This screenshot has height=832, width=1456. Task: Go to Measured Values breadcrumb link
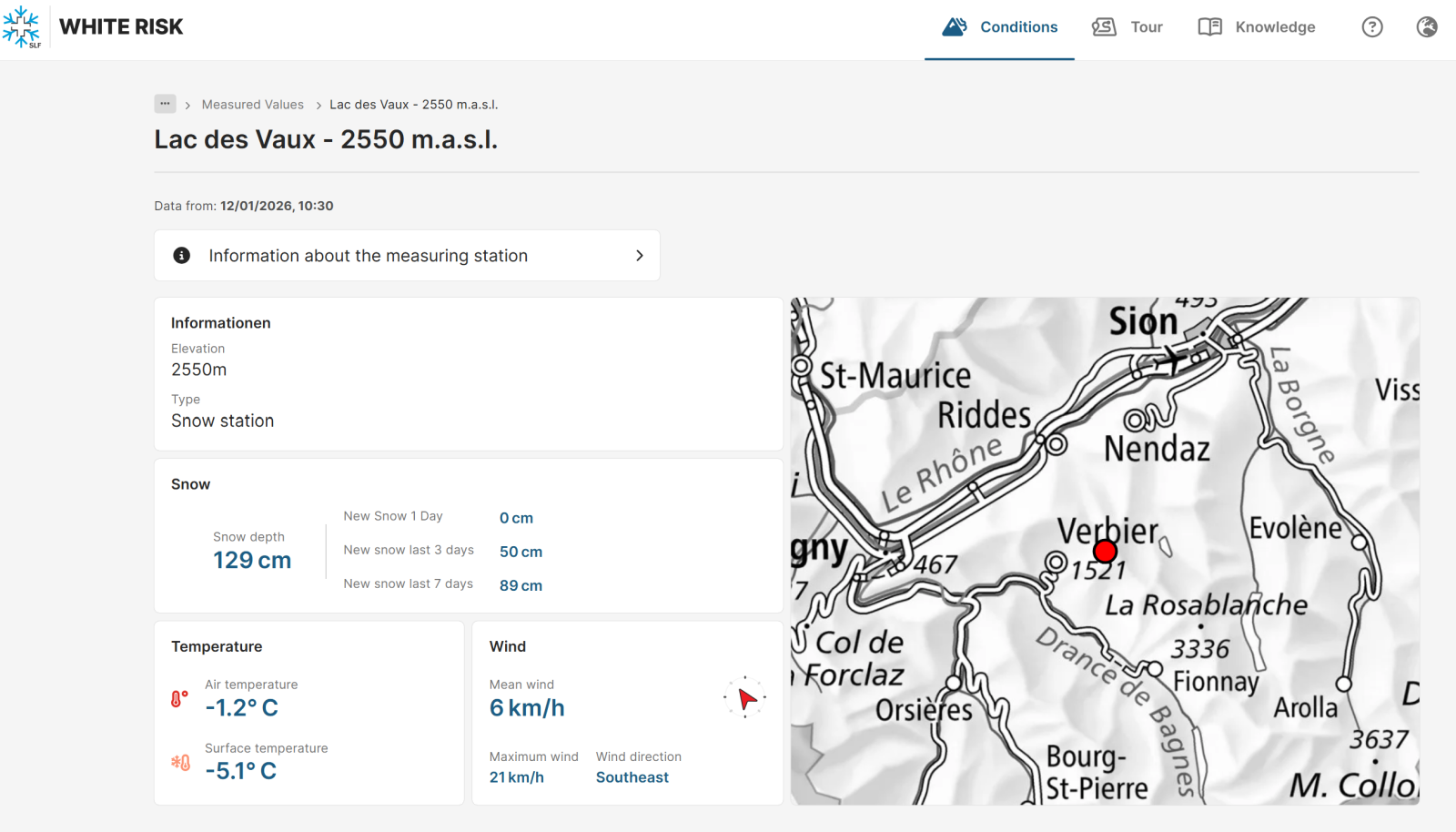(x=252, y=105)
